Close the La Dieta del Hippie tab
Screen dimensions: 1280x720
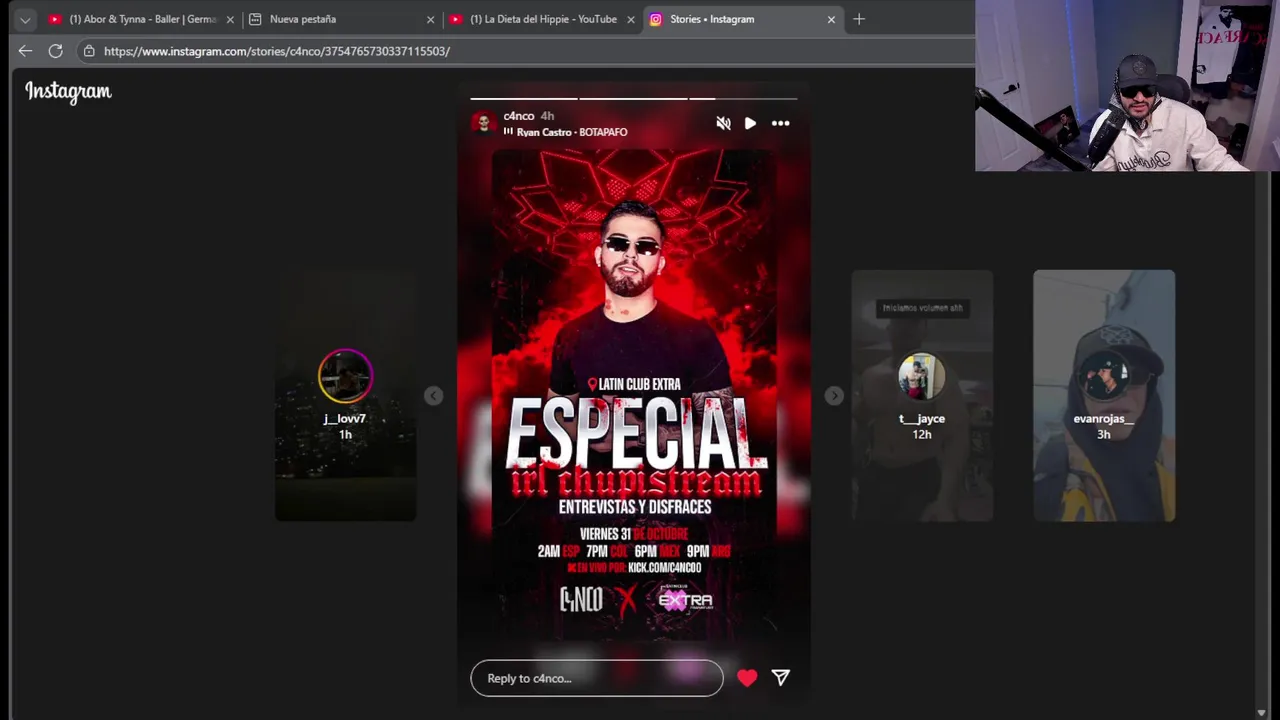[631, 19]
